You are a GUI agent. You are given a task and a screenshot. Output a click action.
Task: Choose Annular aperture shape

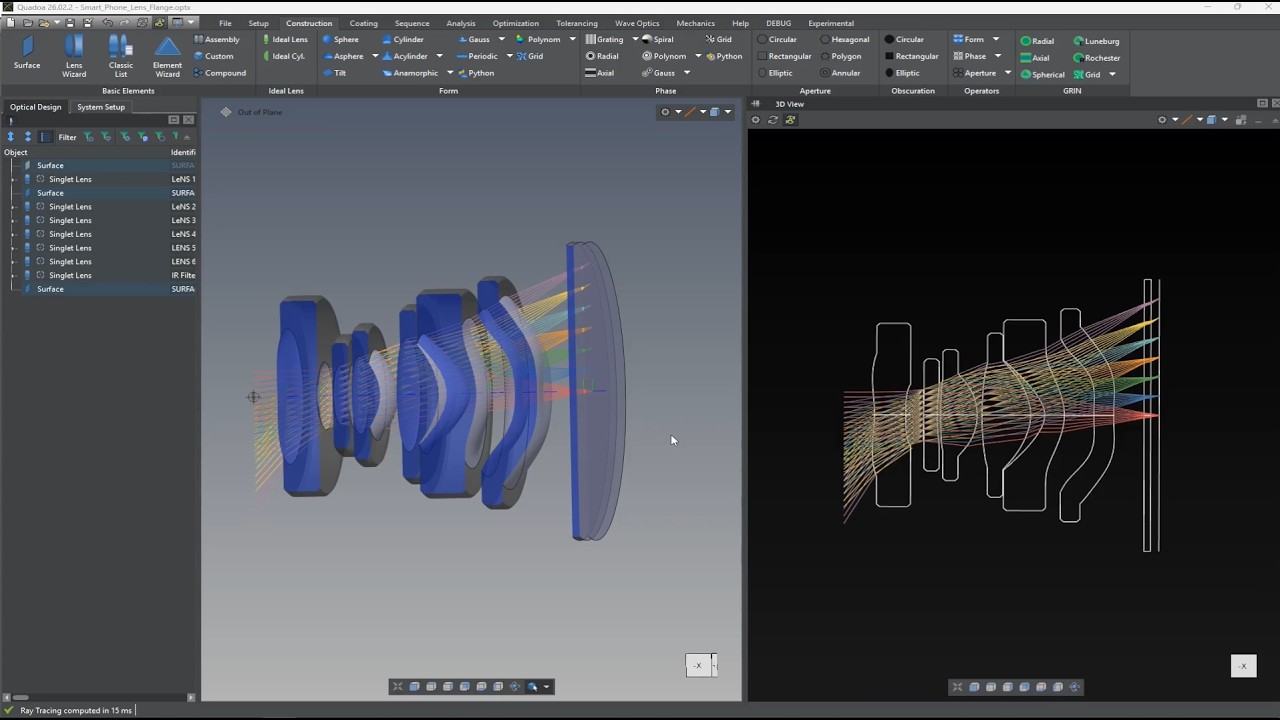(x=840, y=73)
